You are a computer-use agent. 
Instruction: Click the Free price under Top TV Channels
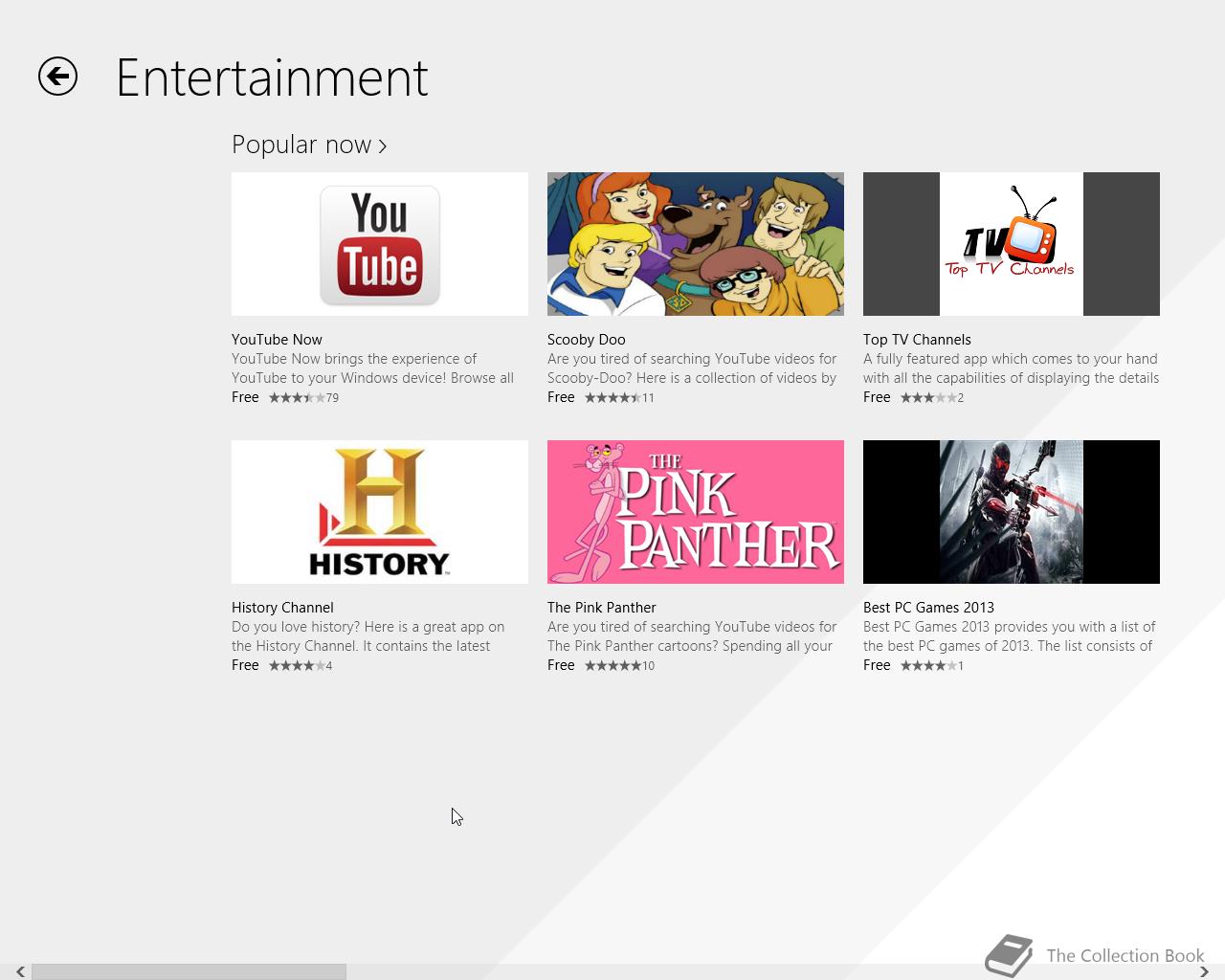point(877,397)
